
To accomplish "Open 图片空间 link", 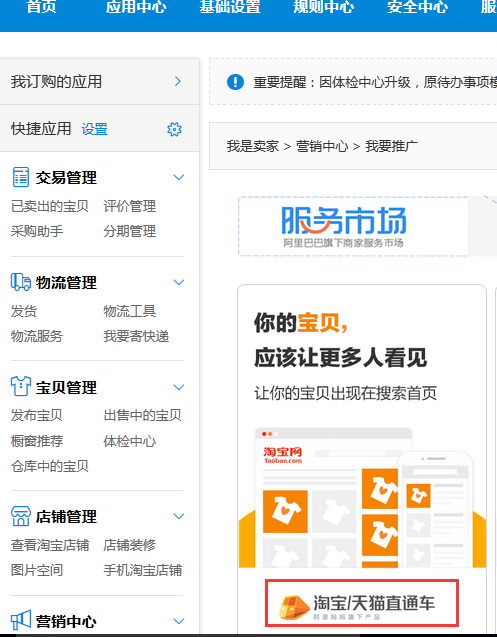I will click(37, 570).
